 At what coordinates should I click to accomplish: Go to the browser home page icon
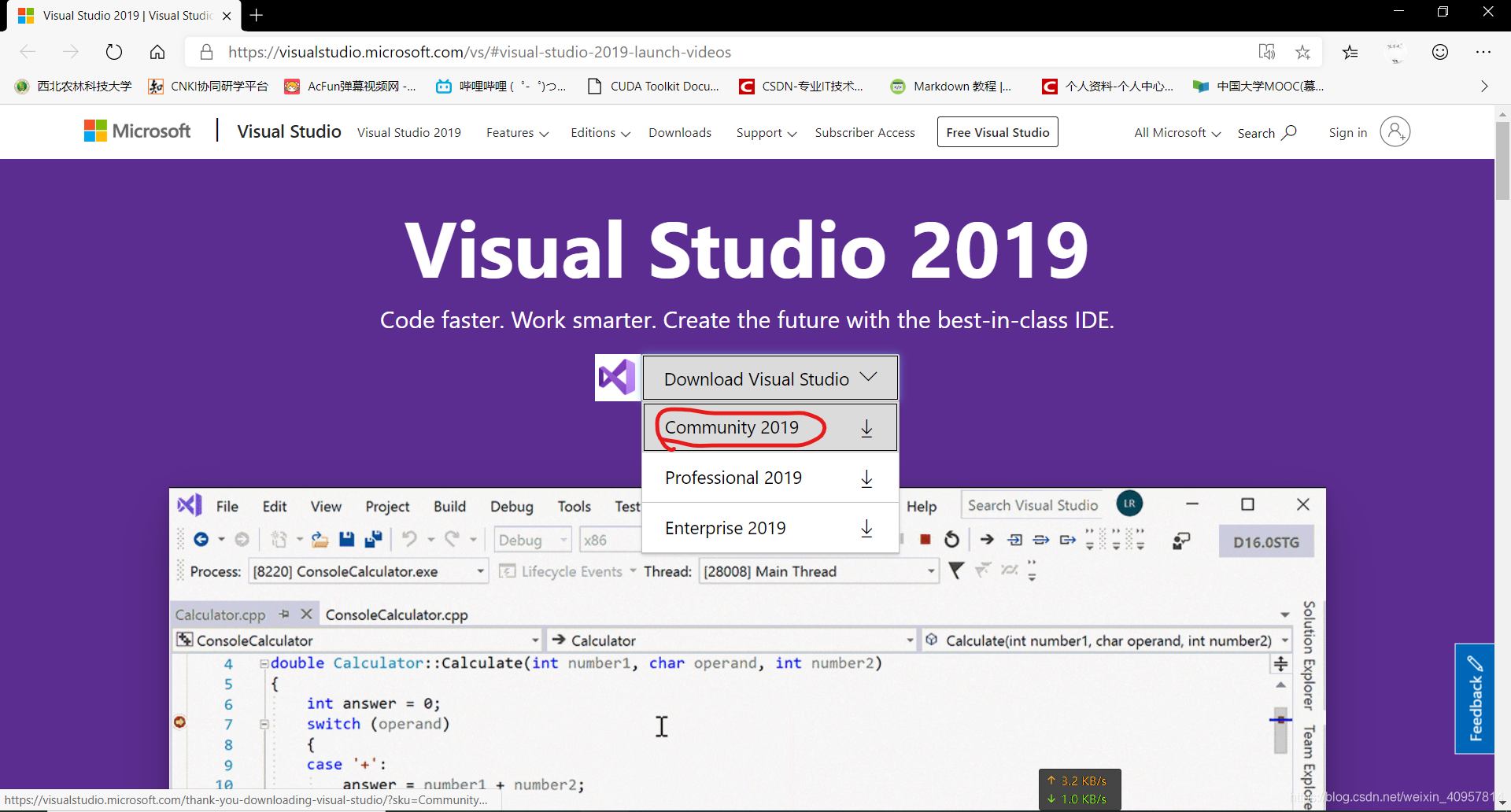pos(157,52)
